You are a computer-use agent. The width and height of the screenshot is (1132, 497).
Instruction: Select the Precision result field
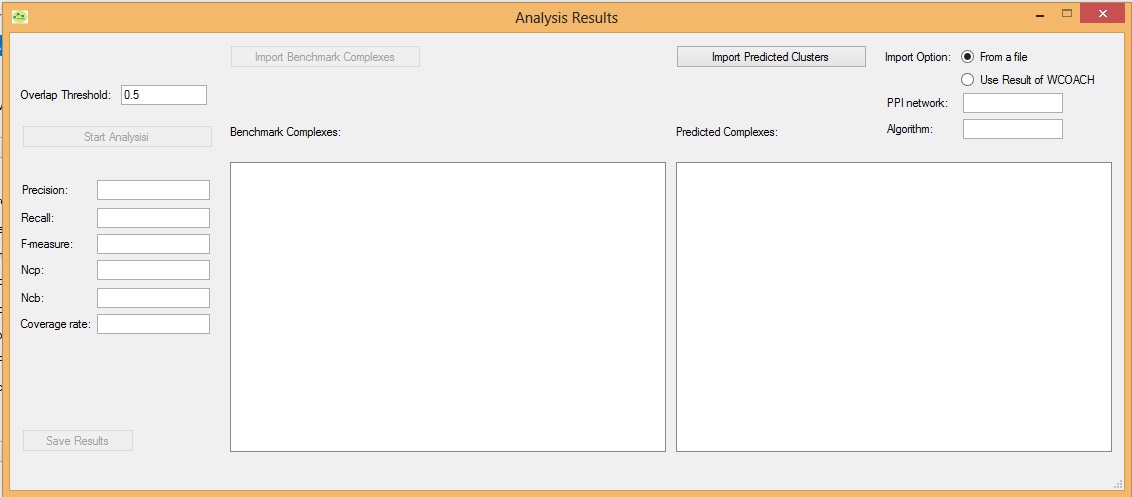click(x=153, y=190)
